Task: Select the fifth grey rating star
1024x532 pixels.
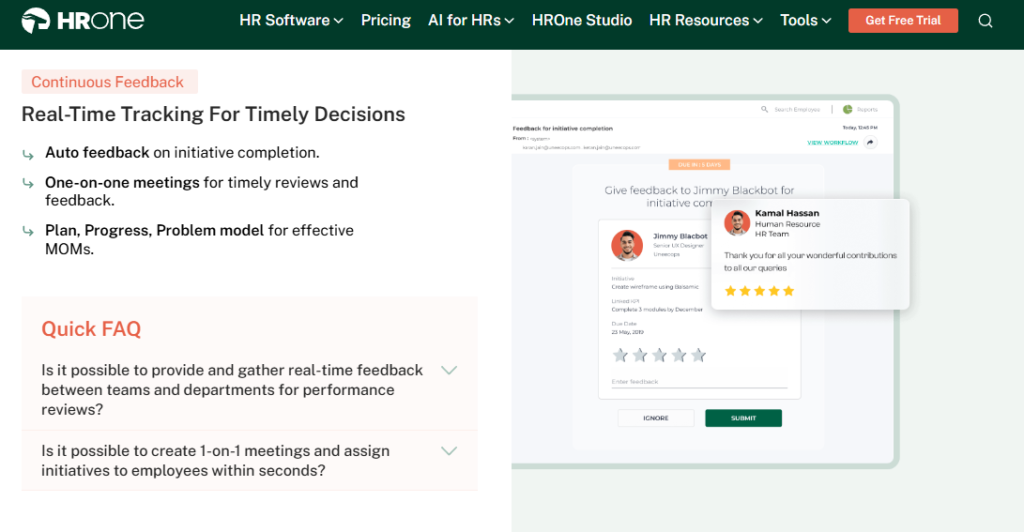Action: [699, 355]
